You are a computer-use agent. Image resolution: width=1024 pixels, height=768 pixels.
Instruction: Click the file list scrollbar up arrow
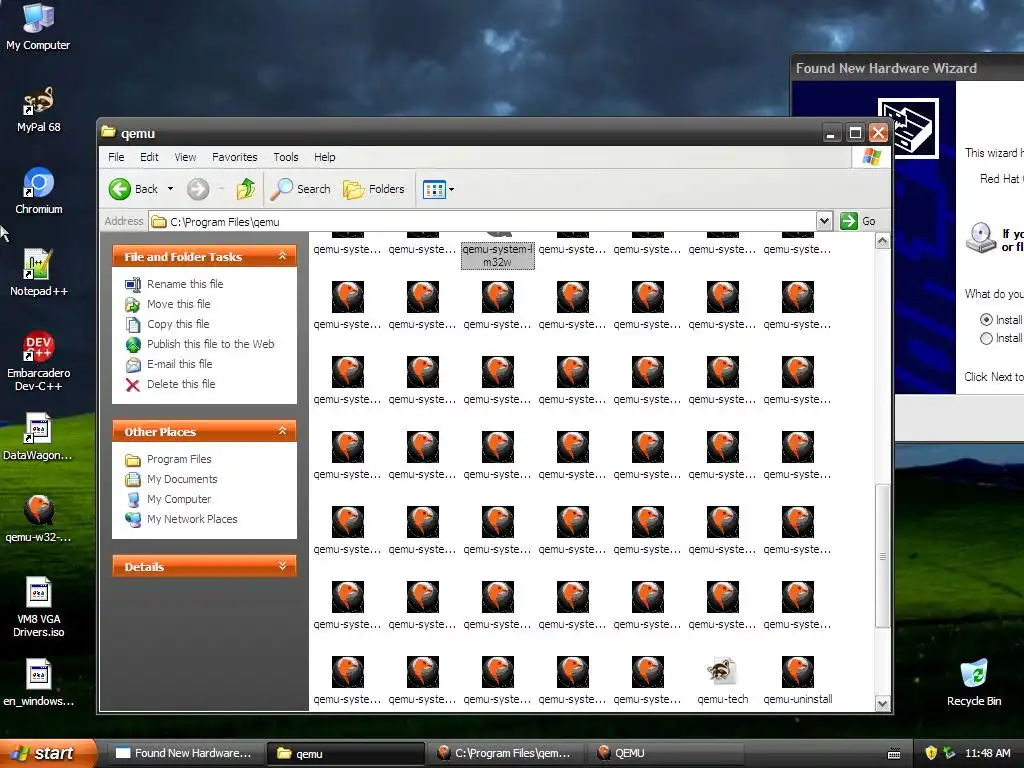(x=882, y=241)
